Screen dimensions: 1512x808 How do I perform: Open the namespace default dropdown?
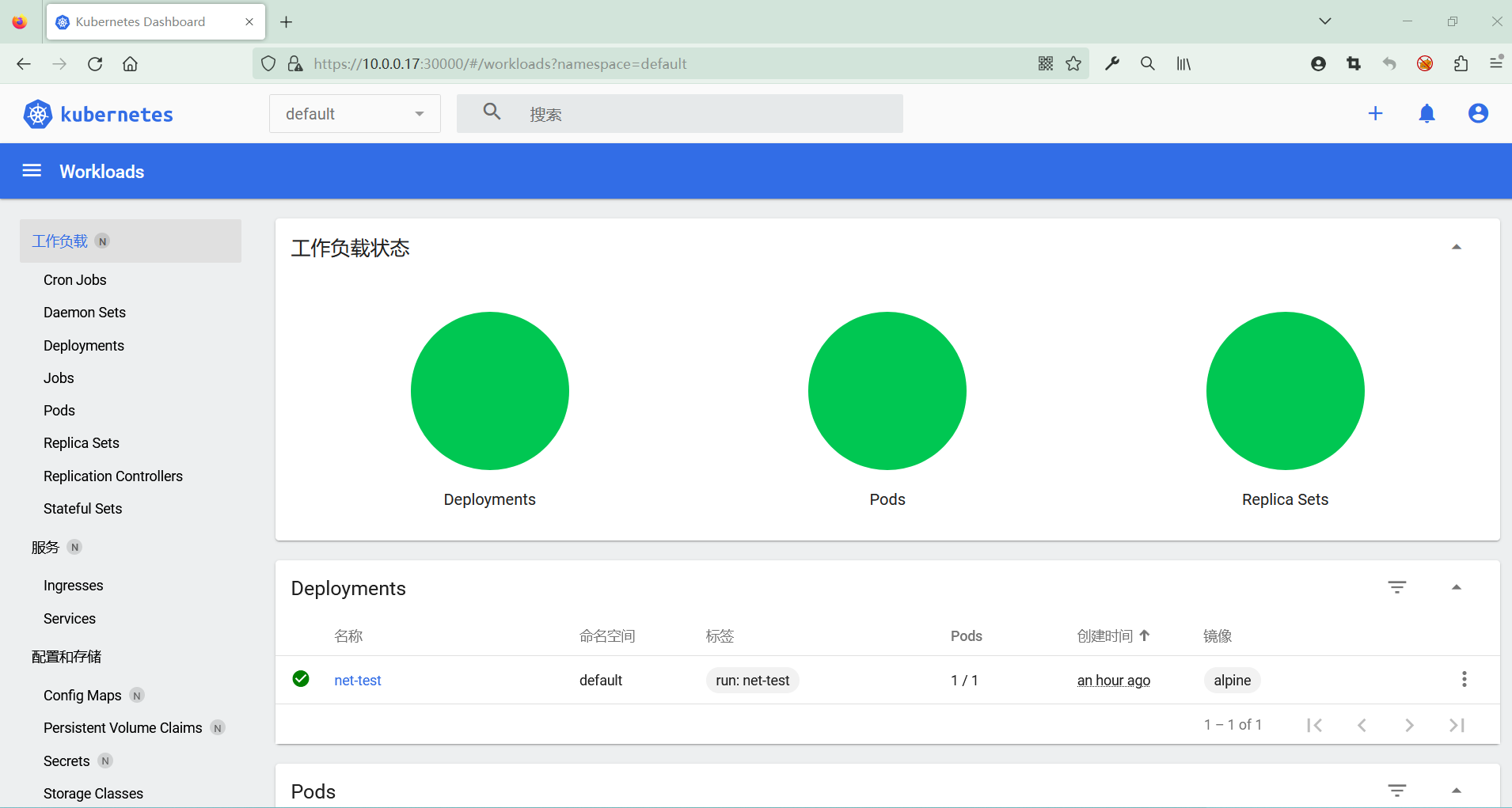[x=355, y=114]
